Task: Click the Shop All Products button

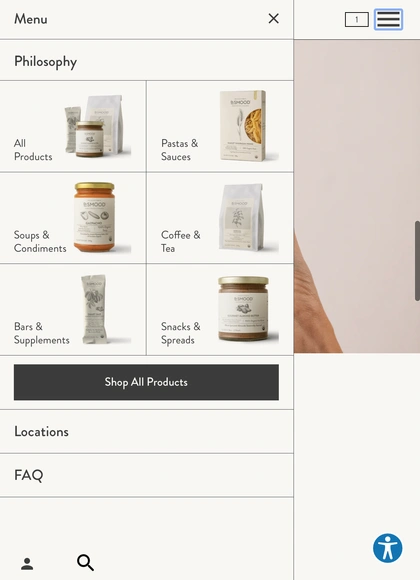Action: [146, 382]
